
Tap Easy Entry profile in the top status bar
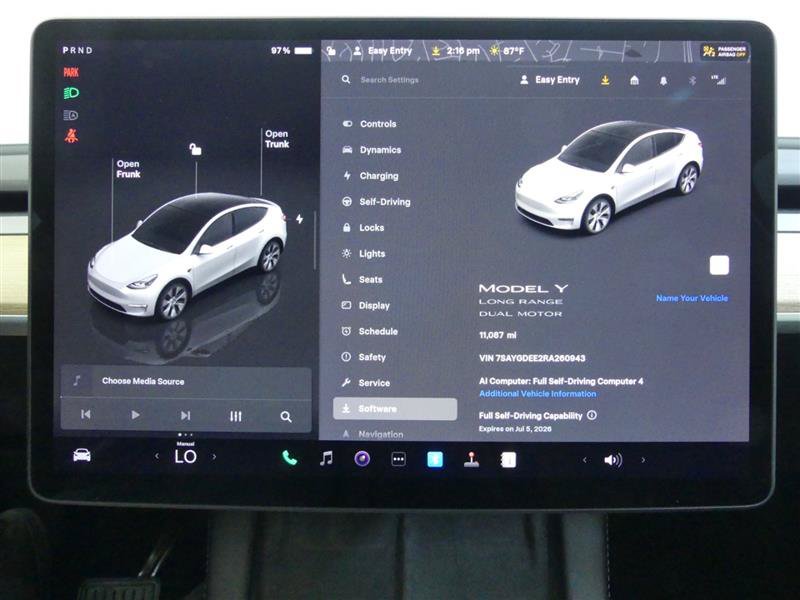point(383,51)
